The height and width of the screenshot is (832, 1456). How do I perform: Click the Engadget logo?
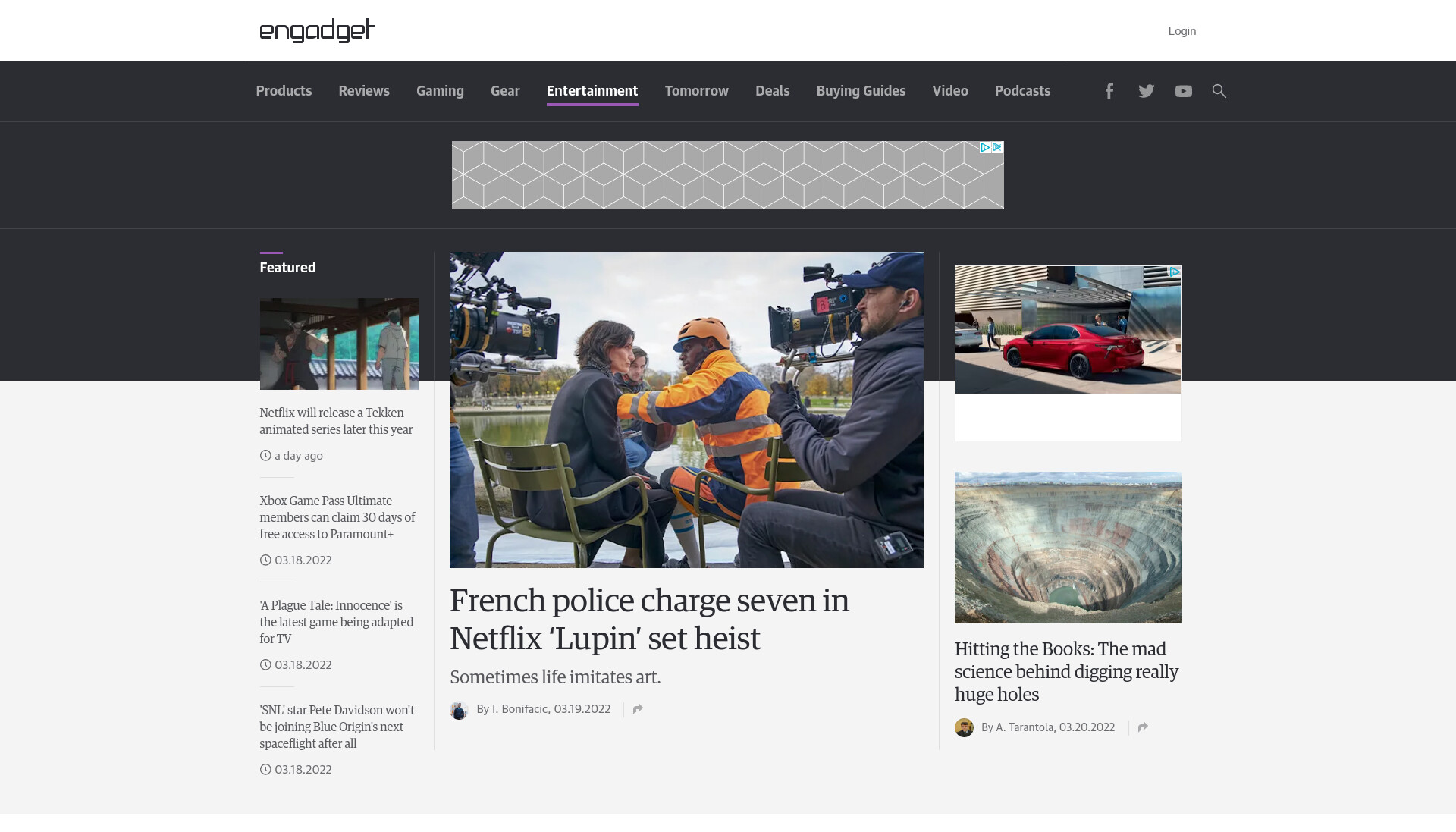tap(317, 30)
